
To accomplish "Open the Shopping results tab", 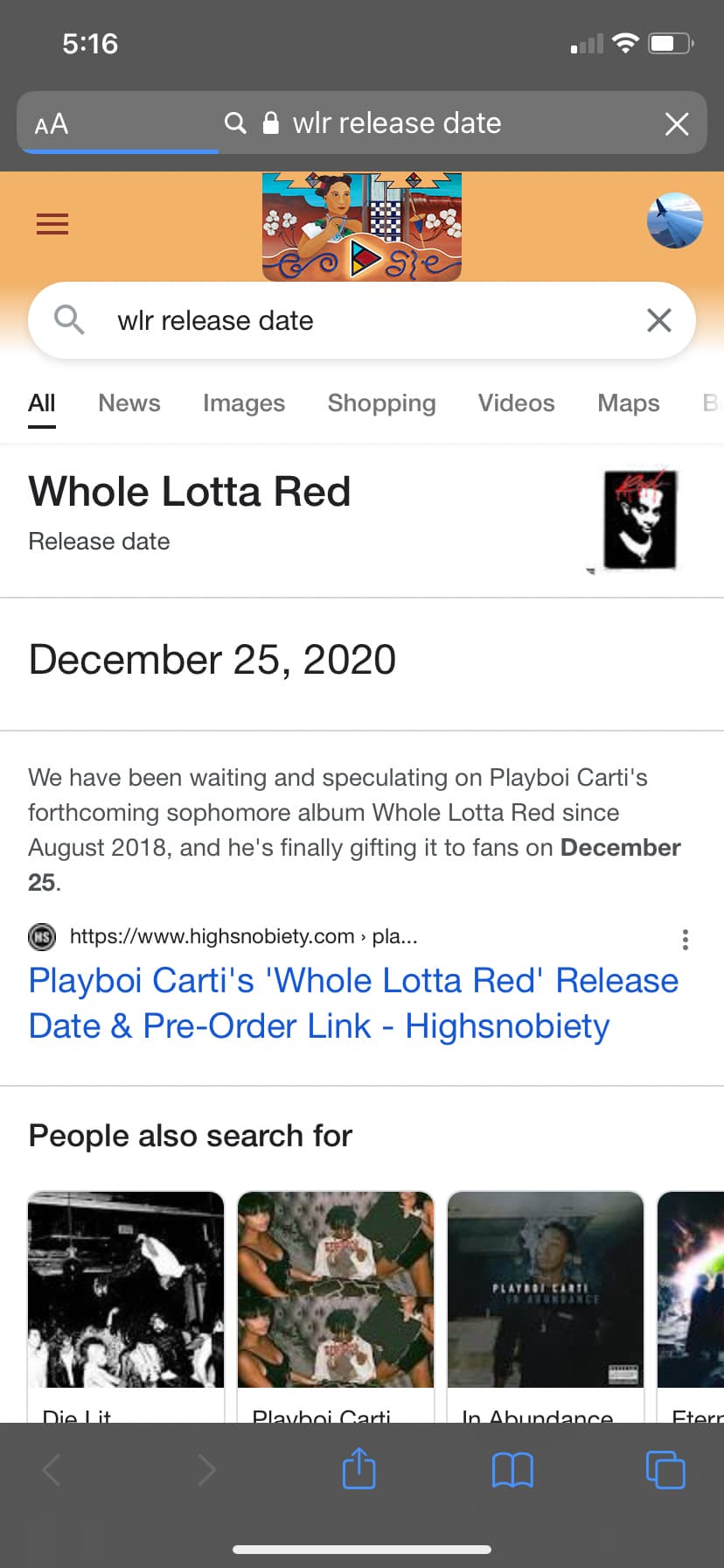I will (x=381, y=402).
